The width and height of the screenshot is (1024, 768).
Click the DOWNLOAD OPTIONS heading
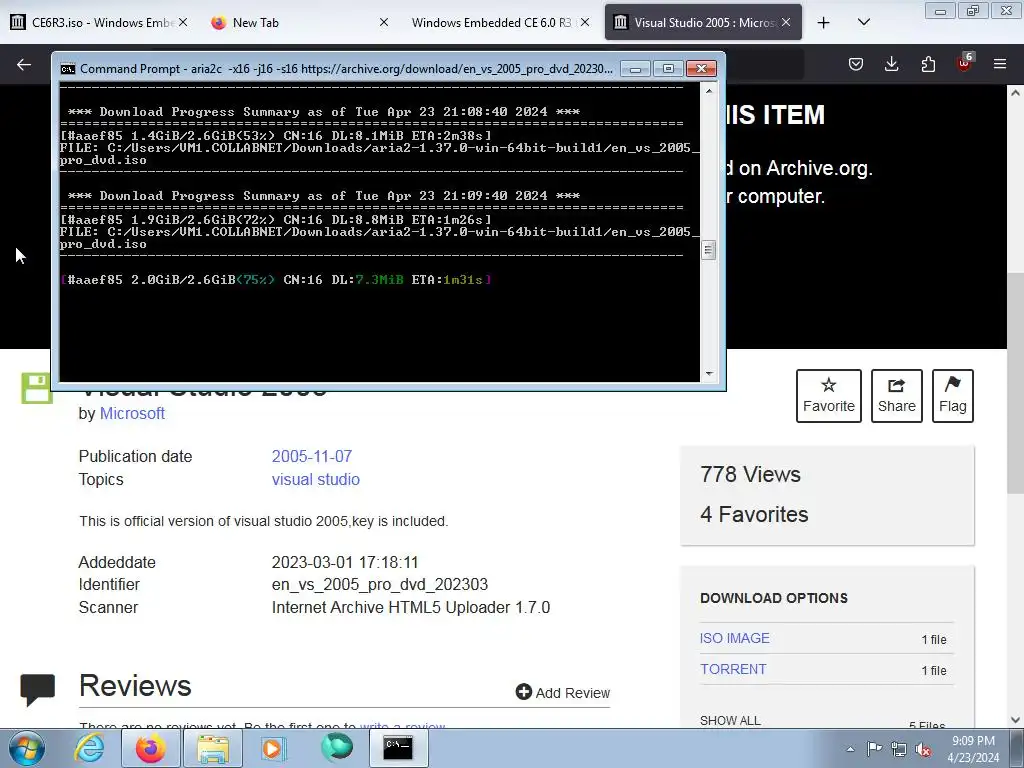click(774, 598)
